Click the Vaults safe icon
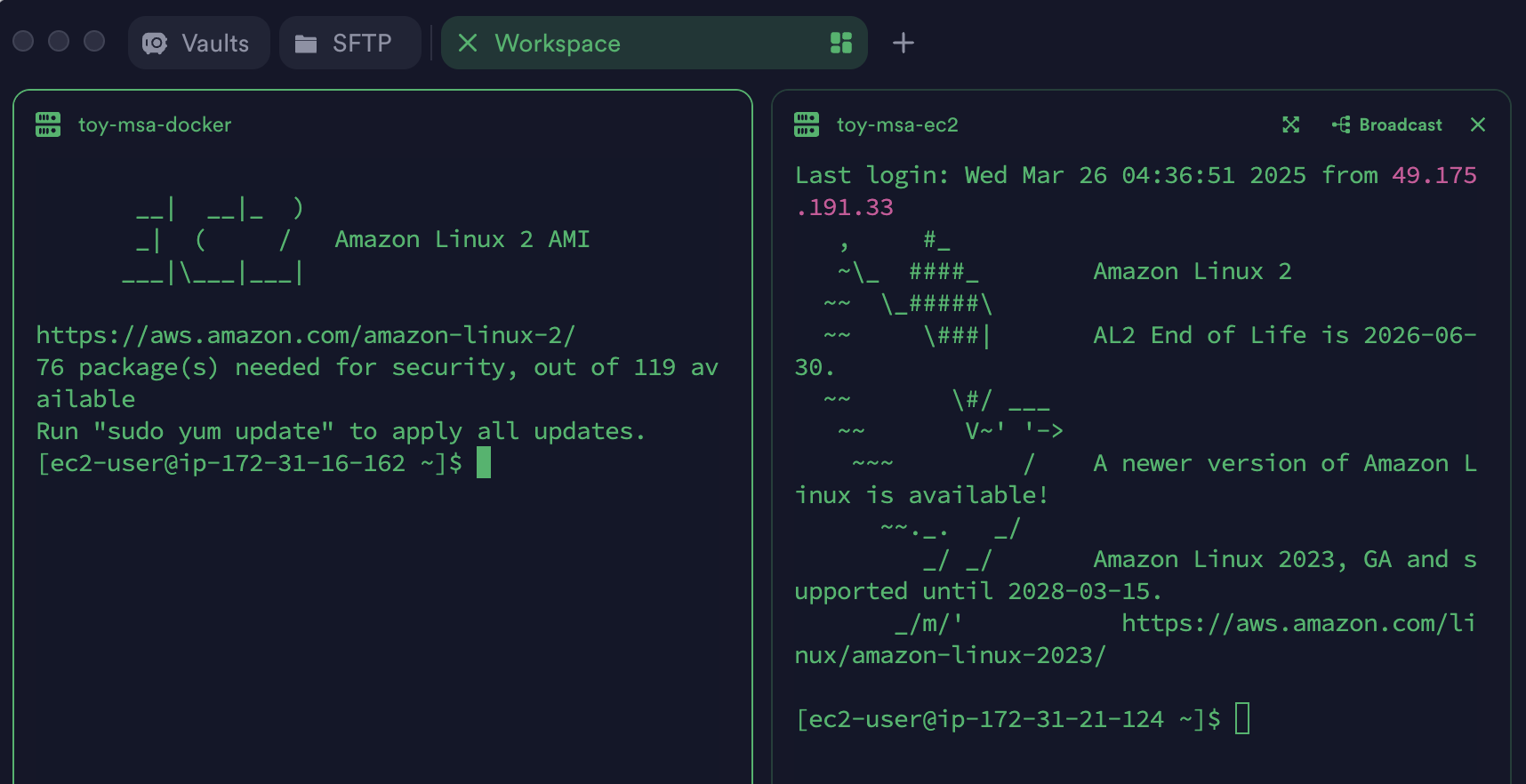Viewport: 1526px width, 784px height. click(155, 44)
